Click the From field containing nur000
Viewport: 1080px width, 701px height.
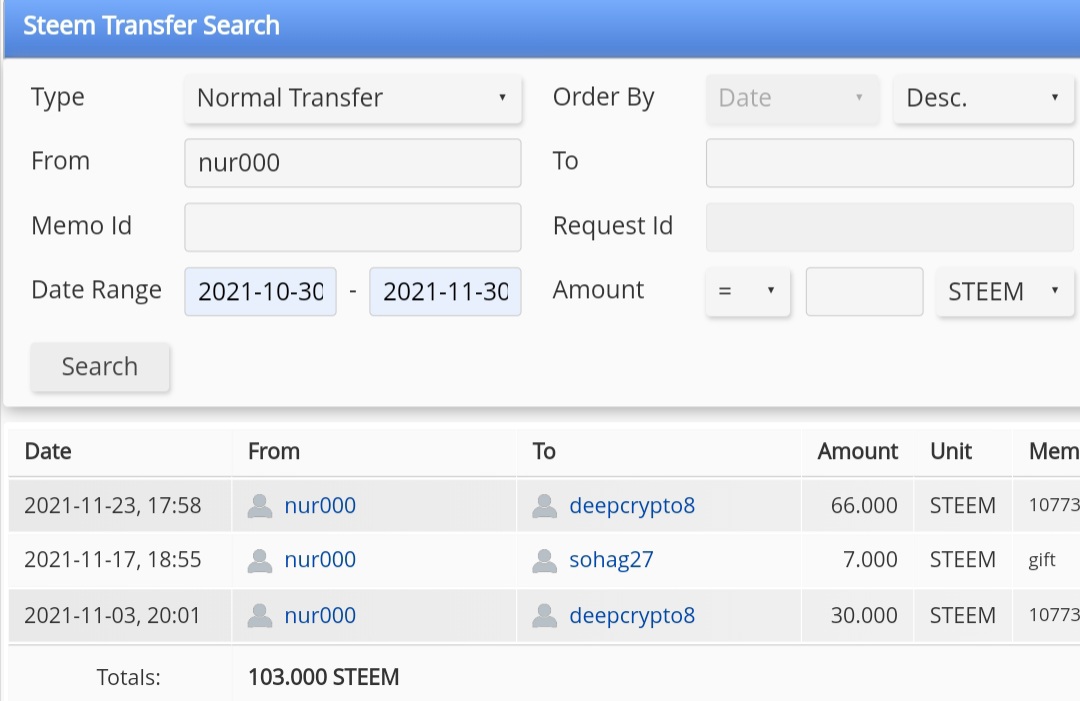[x=353, y=163]
